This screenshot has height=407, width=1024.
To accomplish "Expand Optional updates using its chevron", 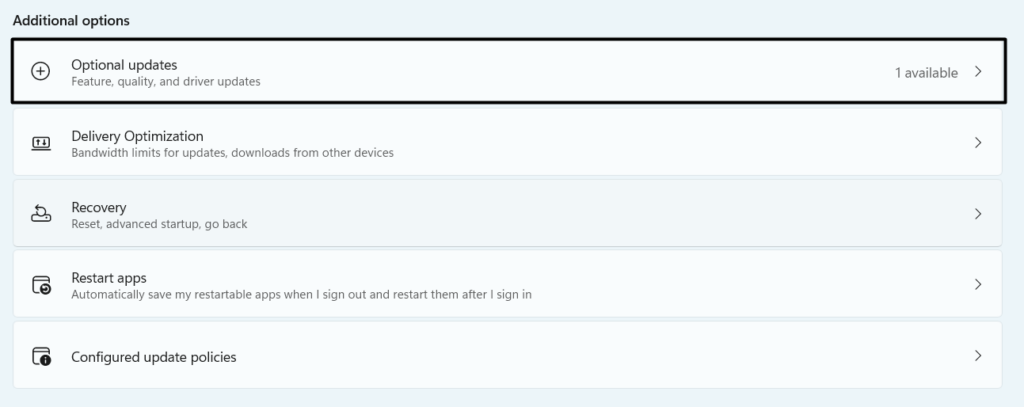I will 978,72.
